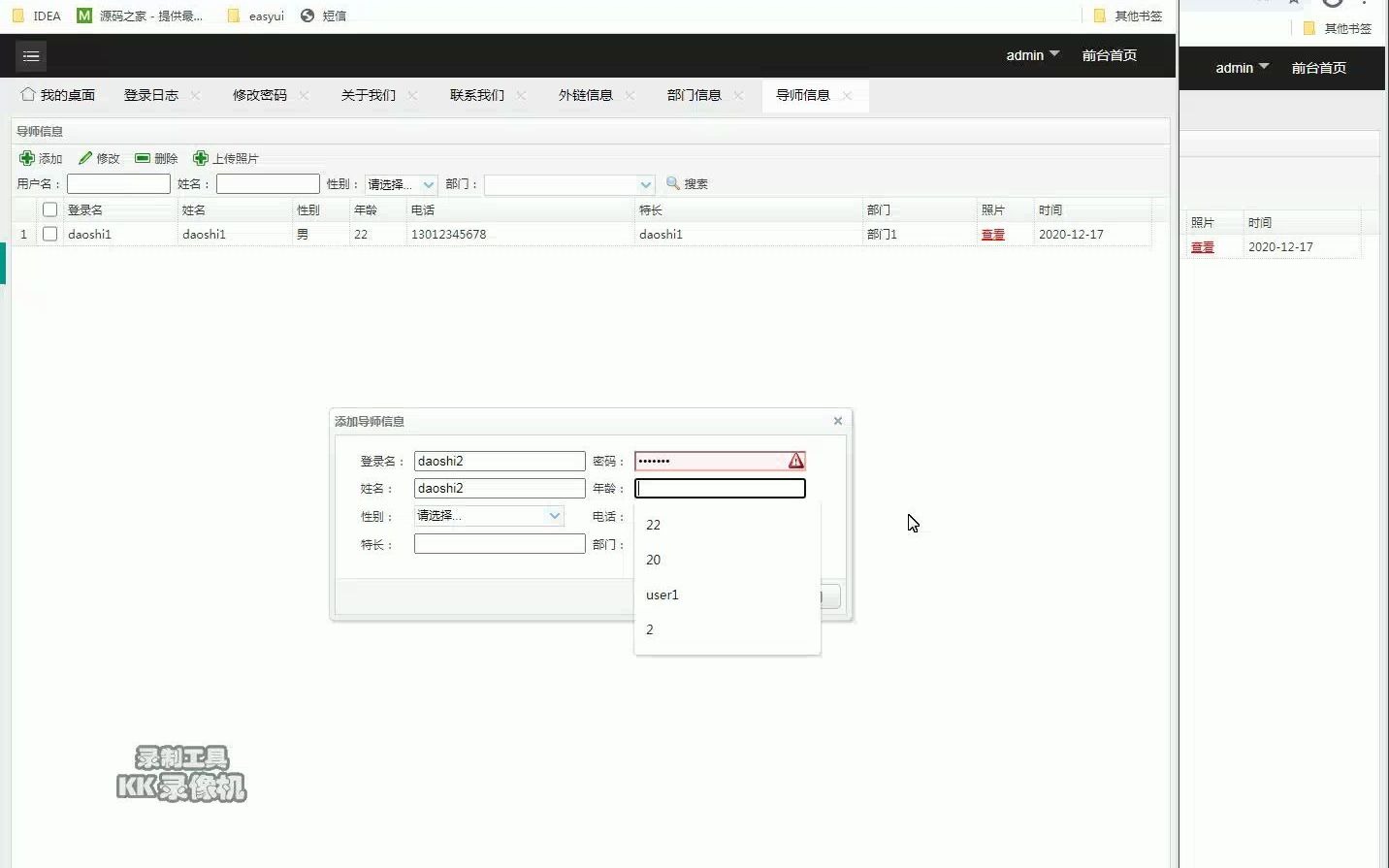Image resolution: width=1389 pixels, height=868 pixels.
Task: Open the 短信 bookmark
Action: coord(324,16)
